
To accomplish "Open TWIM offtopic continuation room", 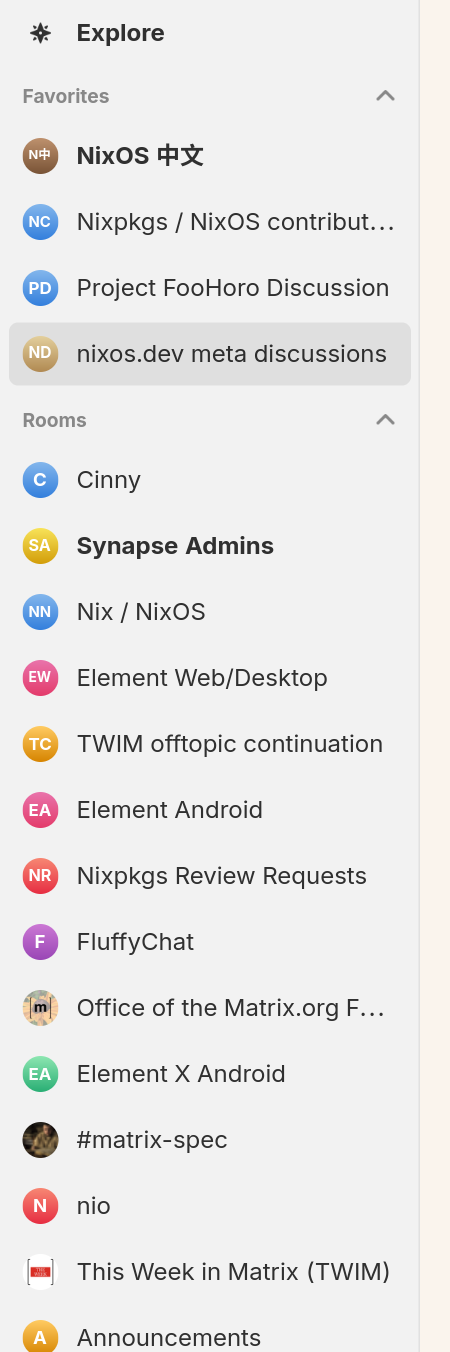I will point(210,744).
